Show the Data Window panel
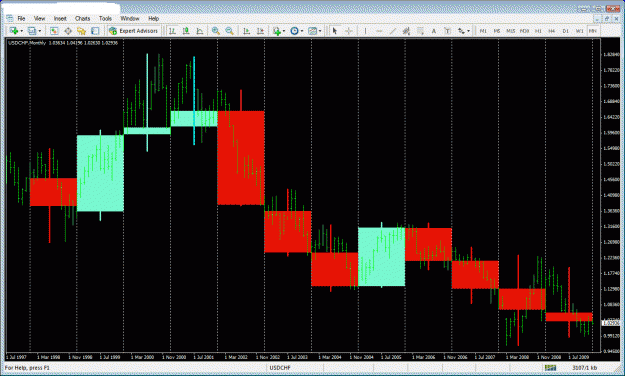 point(68,31)
